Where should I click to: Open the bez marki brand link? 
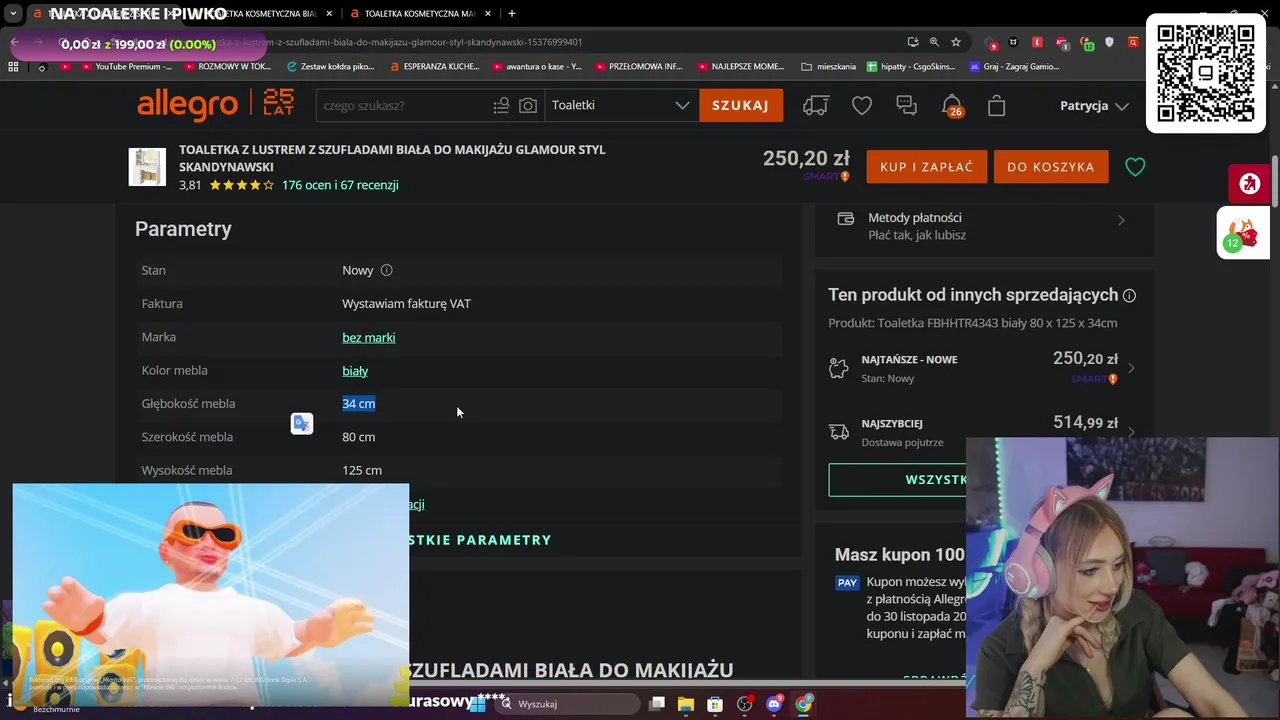pyautogui.click(x=369, y=337)
